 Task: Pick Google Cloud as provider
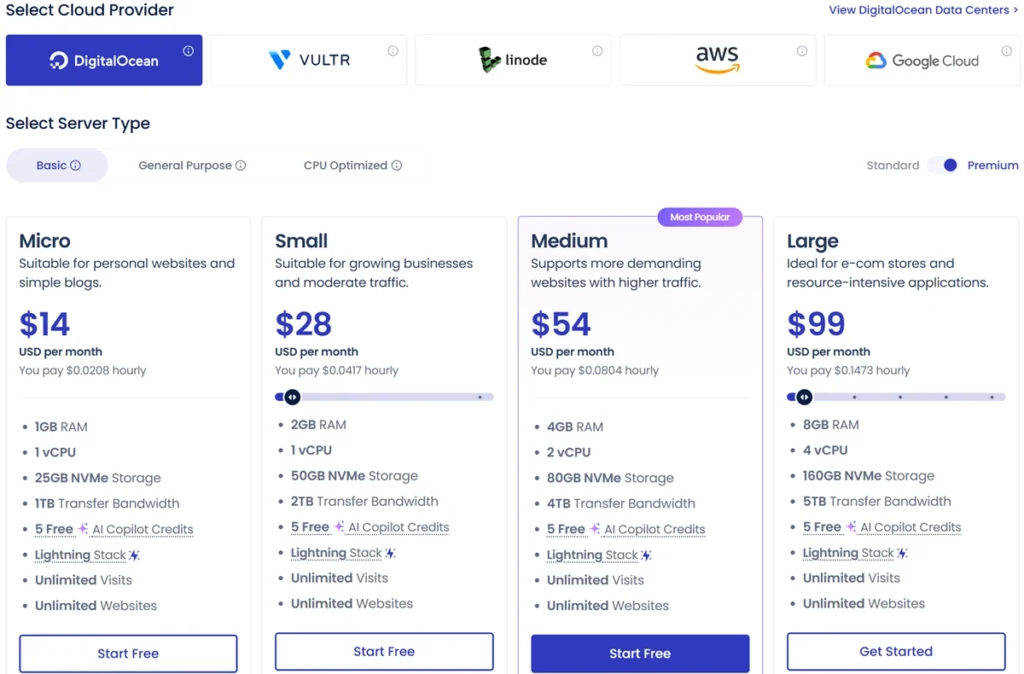coord(921,60)
